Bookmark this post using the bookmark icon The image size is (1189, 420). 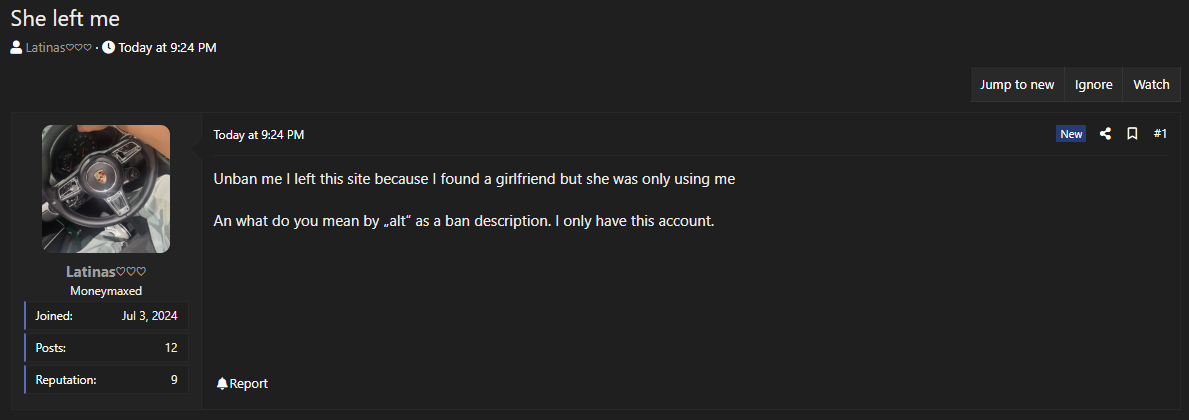click(1132, 134)
